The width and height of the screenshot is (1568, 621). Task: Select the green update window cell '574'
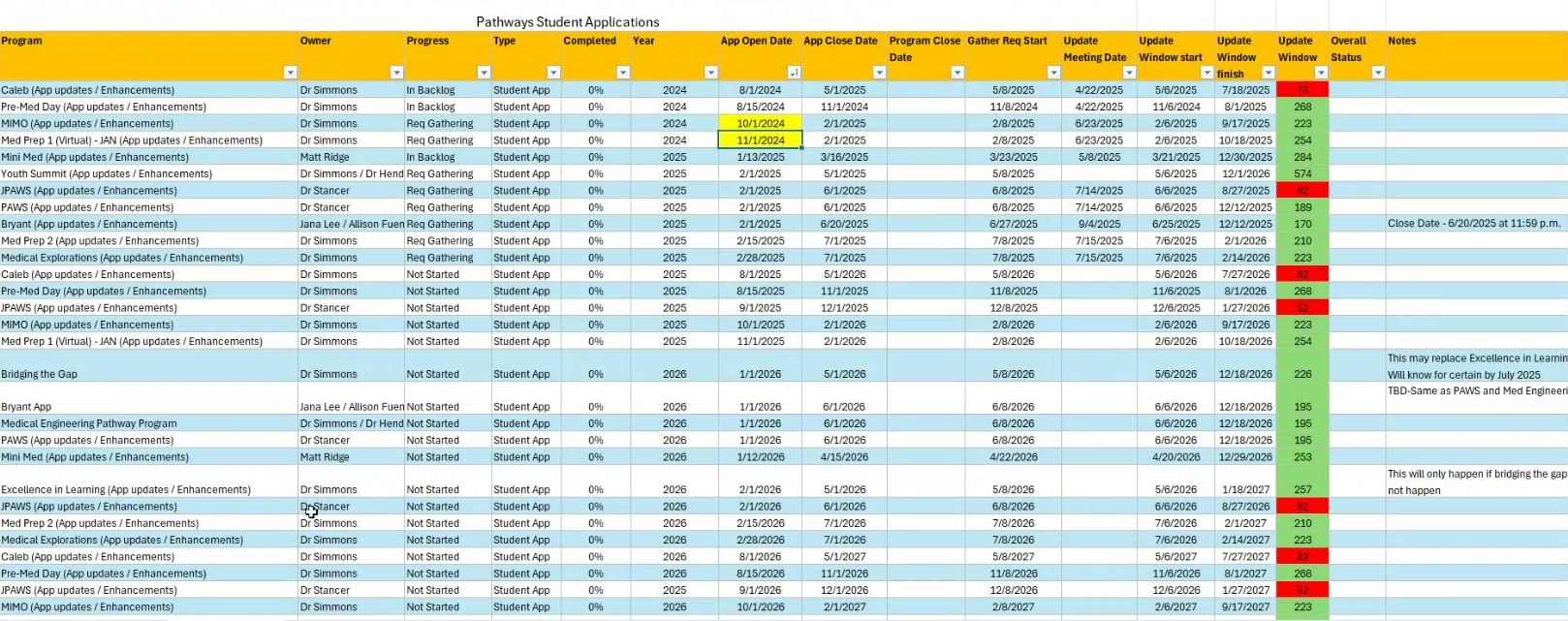pos(1302,174)
